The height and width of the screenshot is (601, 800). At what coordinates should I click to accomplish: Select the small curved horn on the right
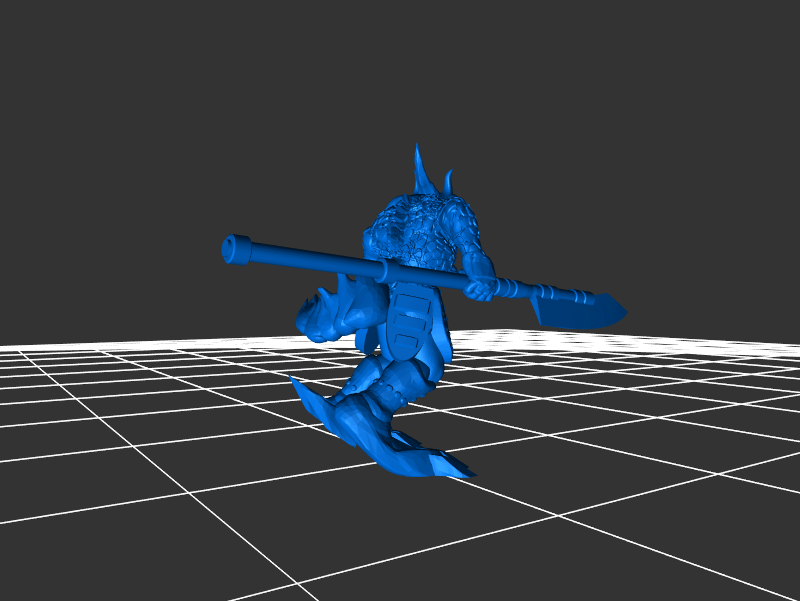(450, 182)
